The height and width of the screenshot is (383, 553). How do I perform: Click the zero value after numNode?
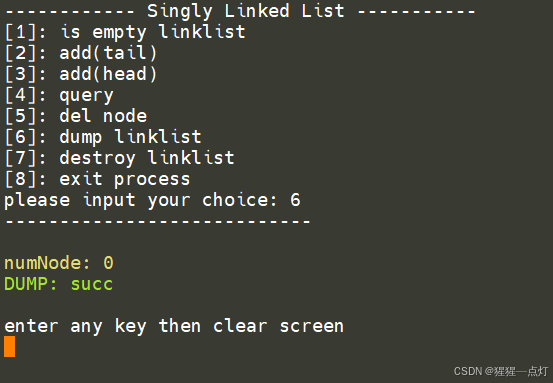108,263
